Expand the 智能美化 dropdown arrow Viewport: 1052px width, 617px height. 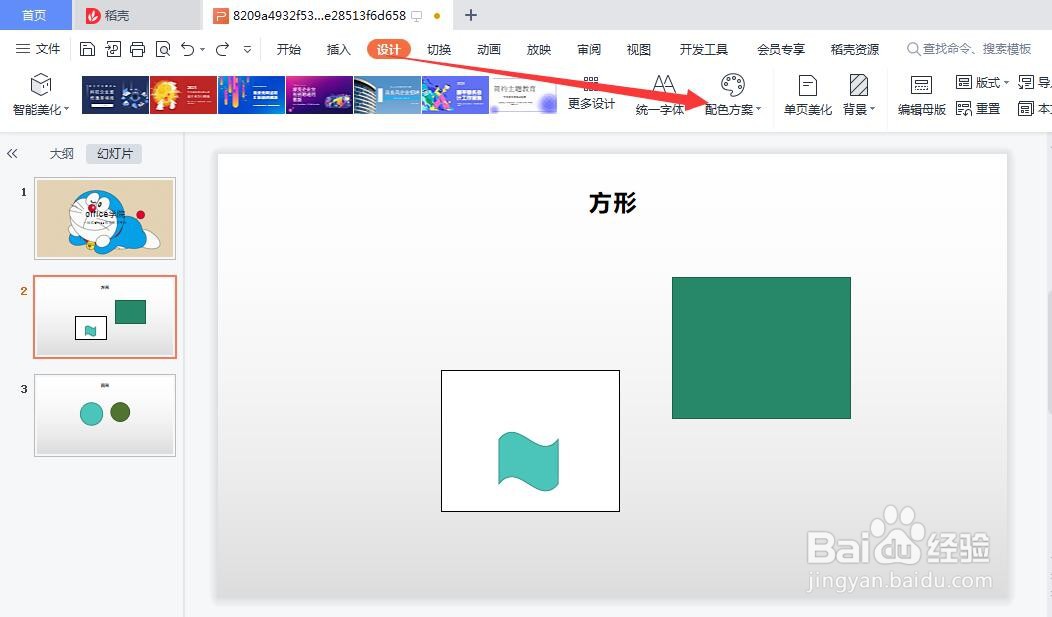[68, 110]
